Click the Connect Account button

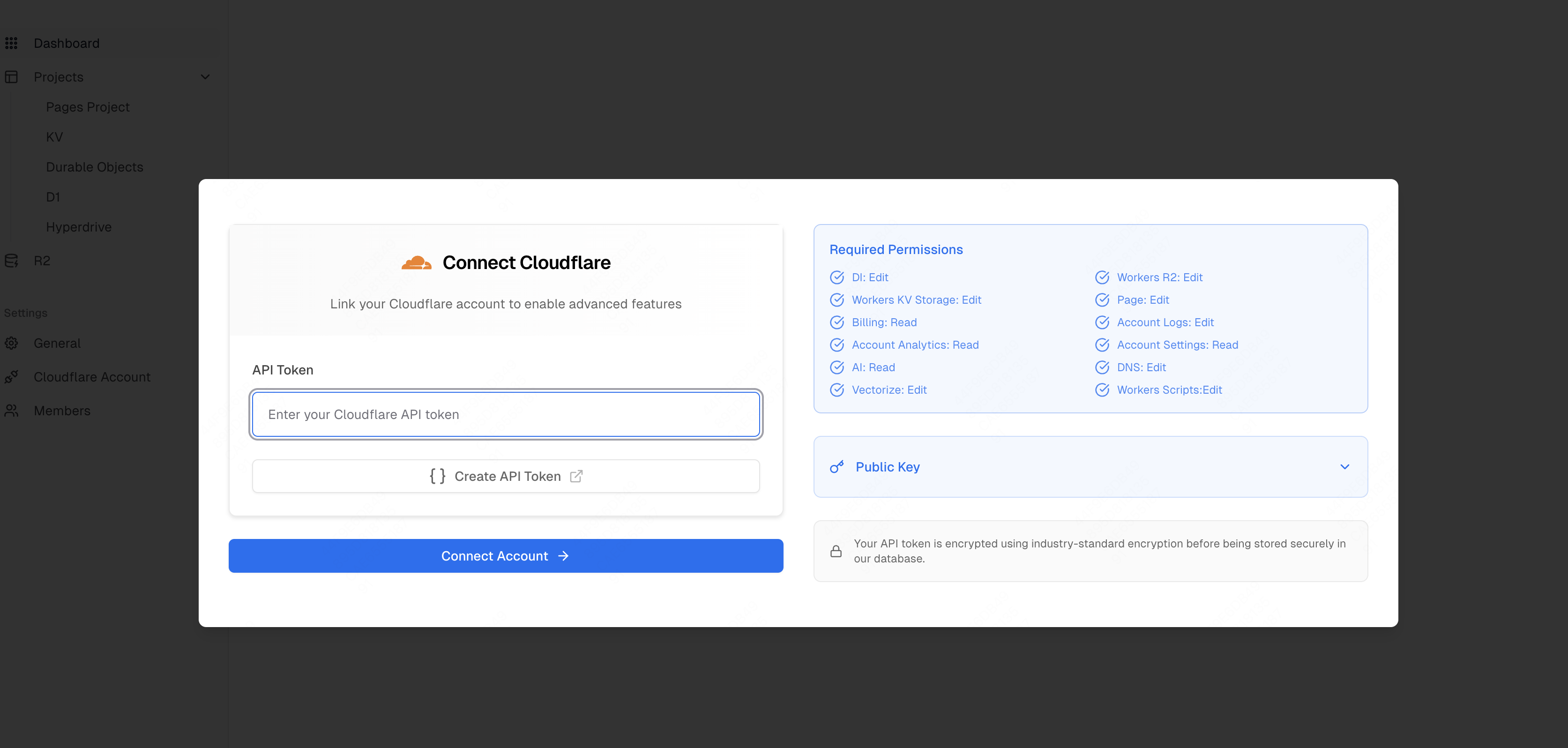click(505, 555)
